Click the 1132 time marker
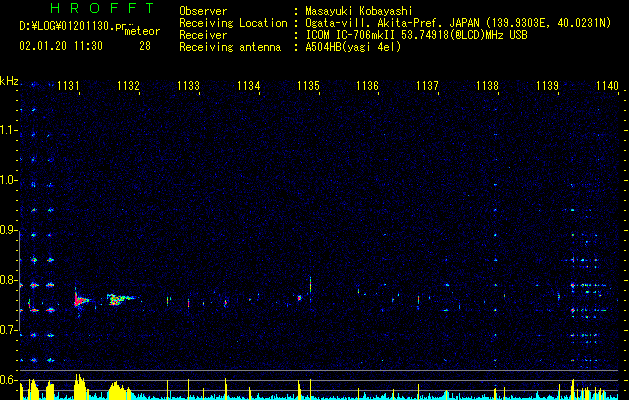 click(x=128, y=86)
